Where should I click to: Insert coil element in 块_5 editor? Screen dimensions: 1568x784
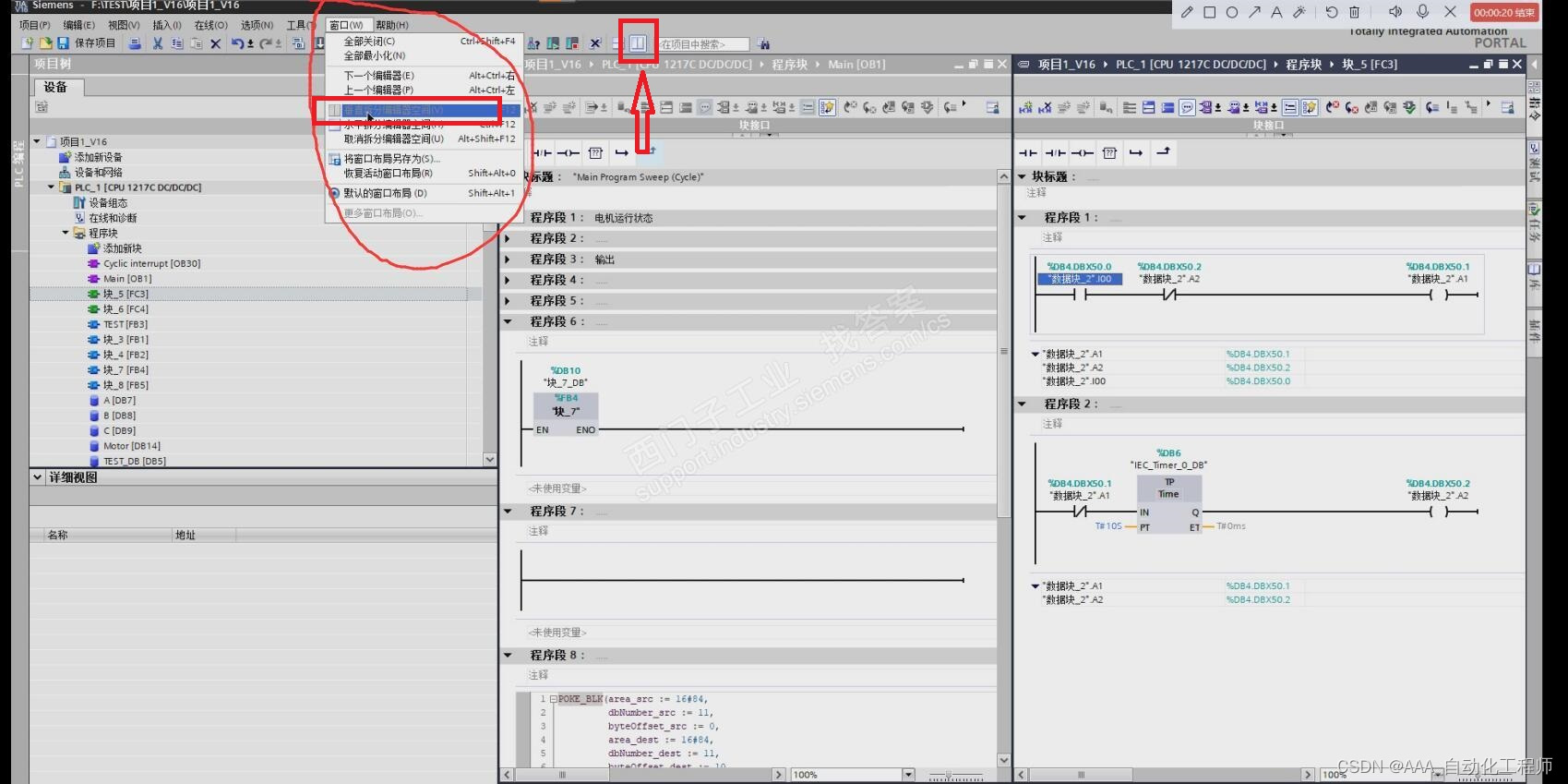[x=1083, y=152]
